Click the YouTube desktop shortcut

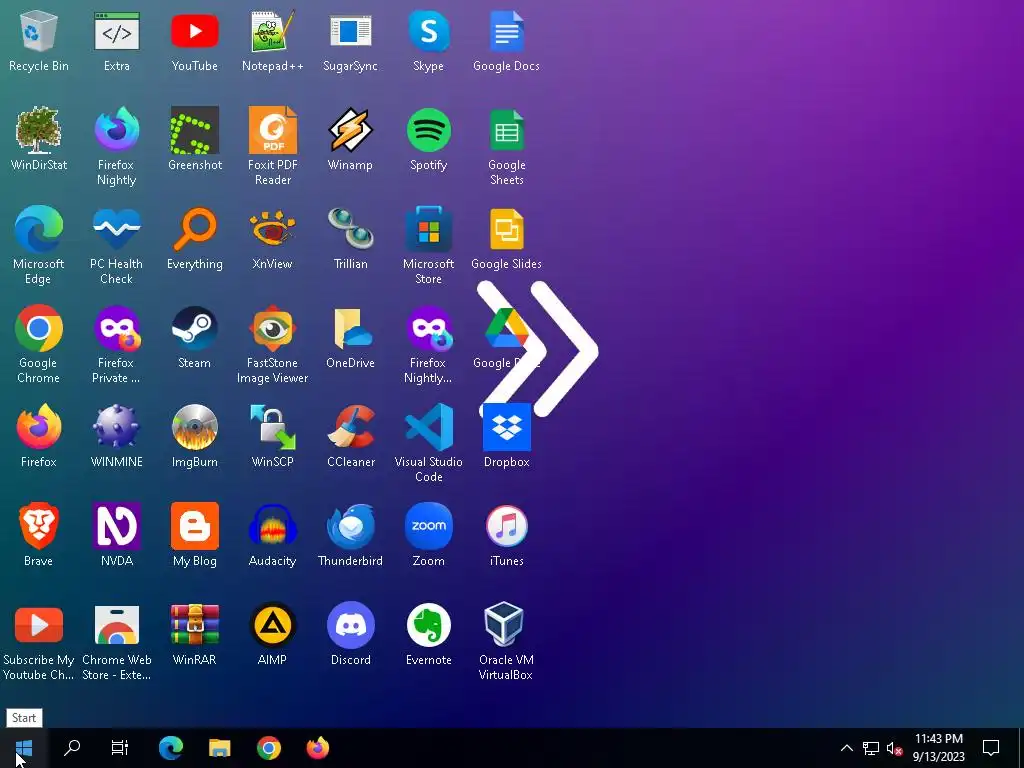[195, 31]
